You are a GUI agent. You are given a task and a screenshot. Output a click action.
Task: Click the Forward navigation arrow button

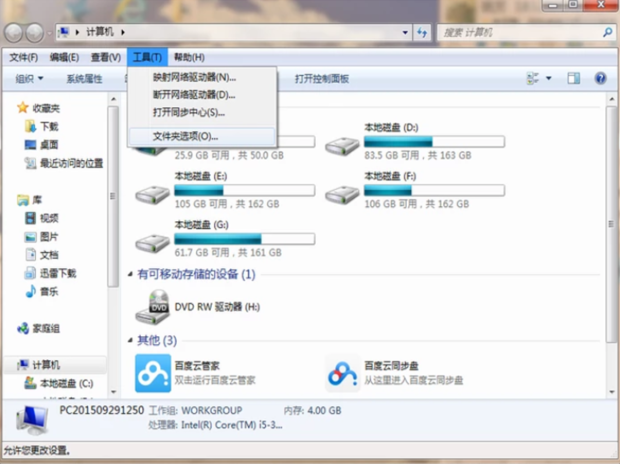point(35,32)
